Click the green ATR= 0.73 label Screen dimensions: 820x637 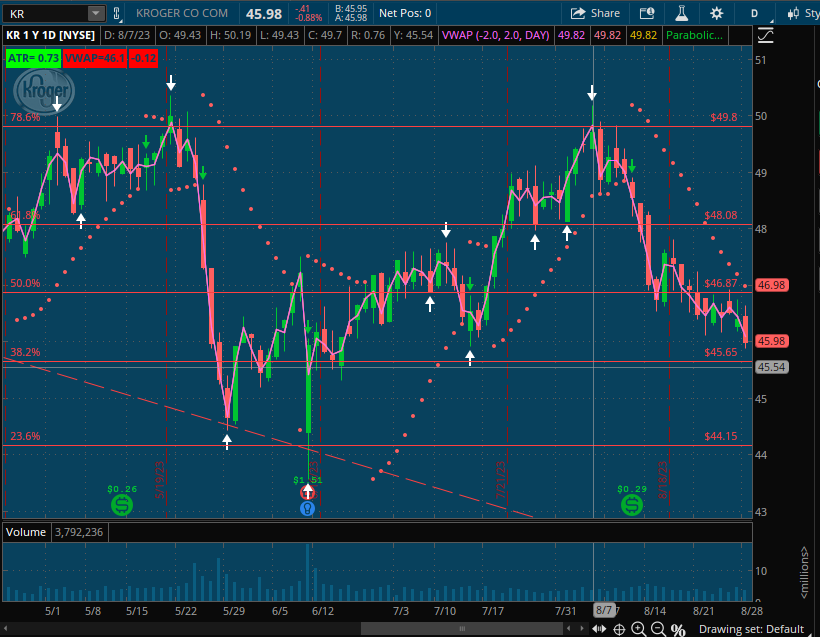33,58
